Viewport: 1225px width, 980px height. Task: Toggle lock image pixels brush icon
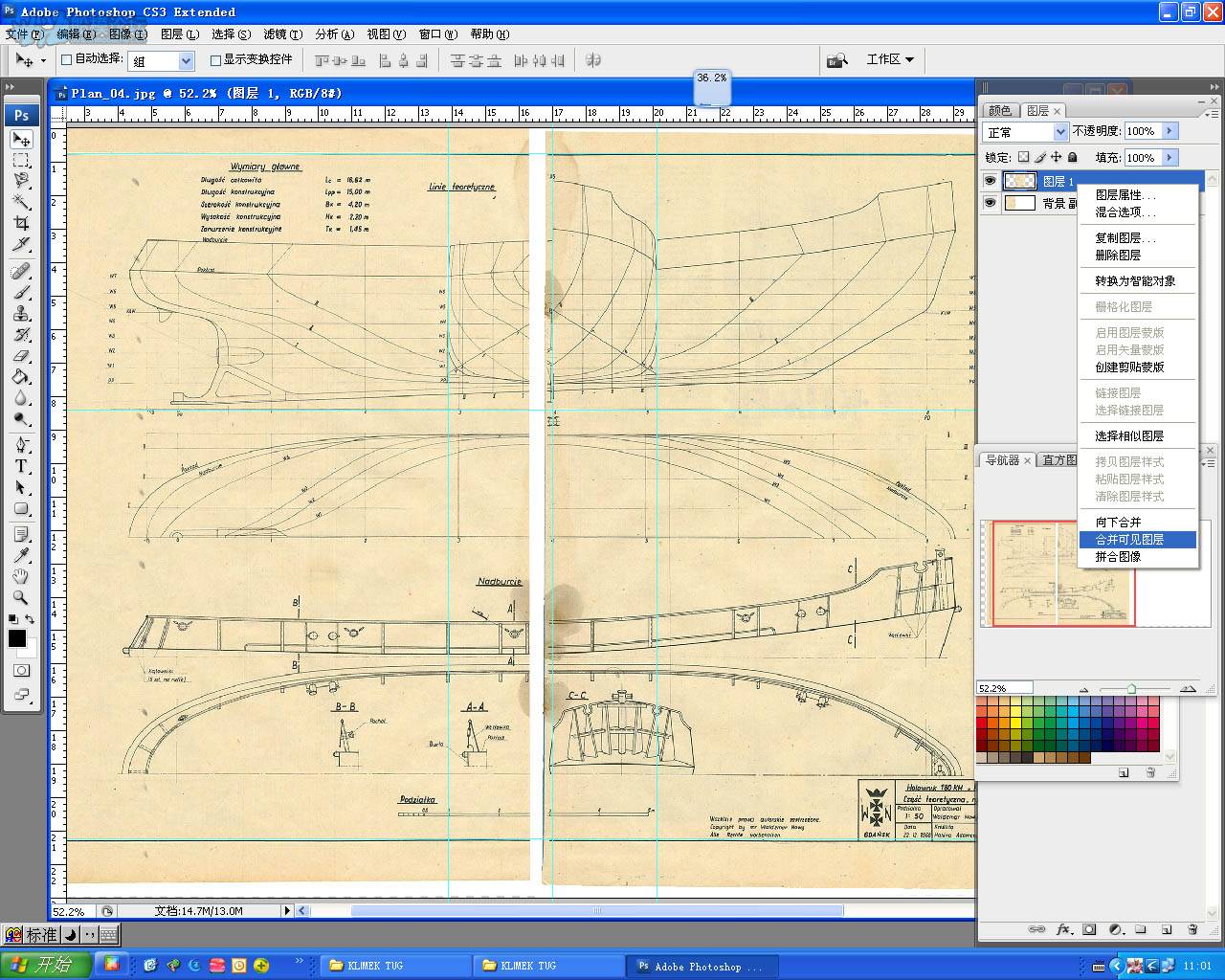coord(1040,157)
